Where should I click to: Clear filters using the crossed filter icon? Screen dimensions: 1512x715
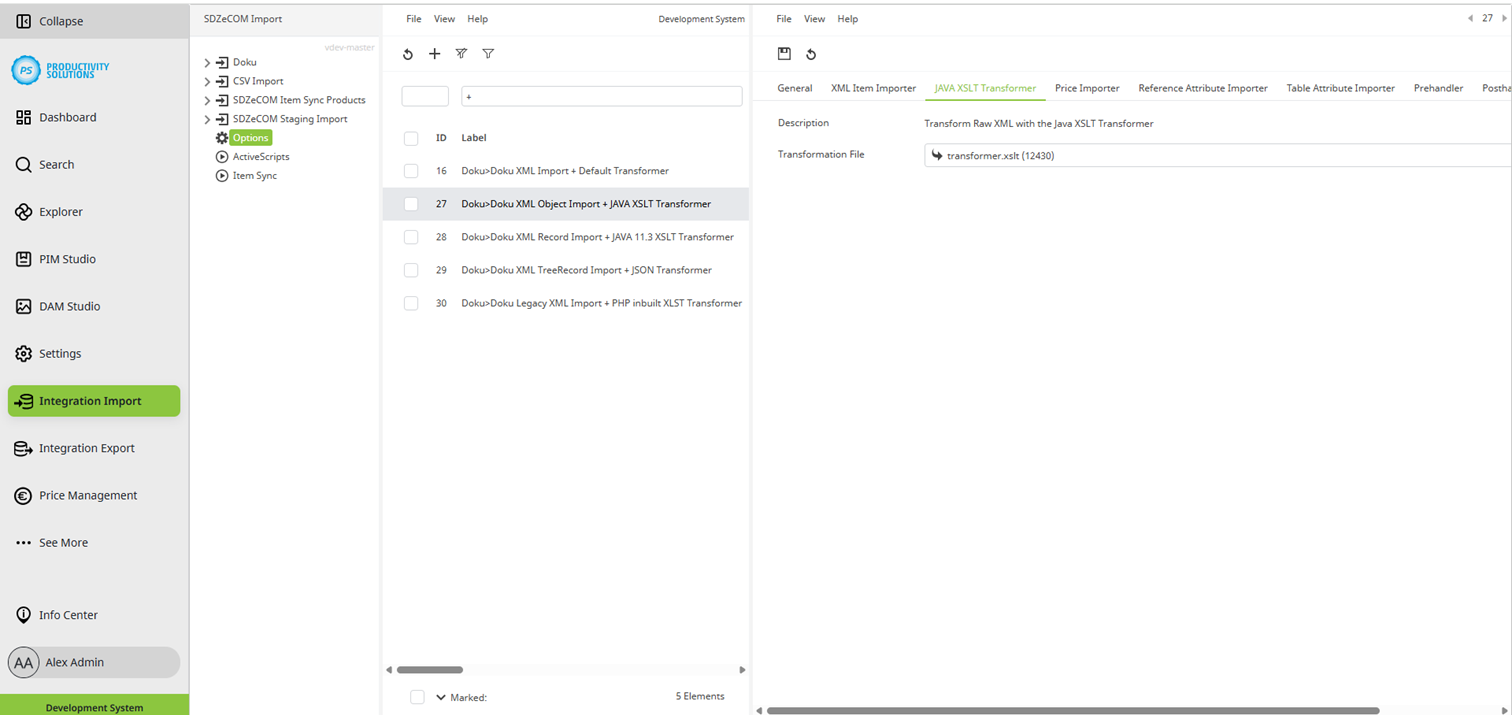[x=461, y=54]
